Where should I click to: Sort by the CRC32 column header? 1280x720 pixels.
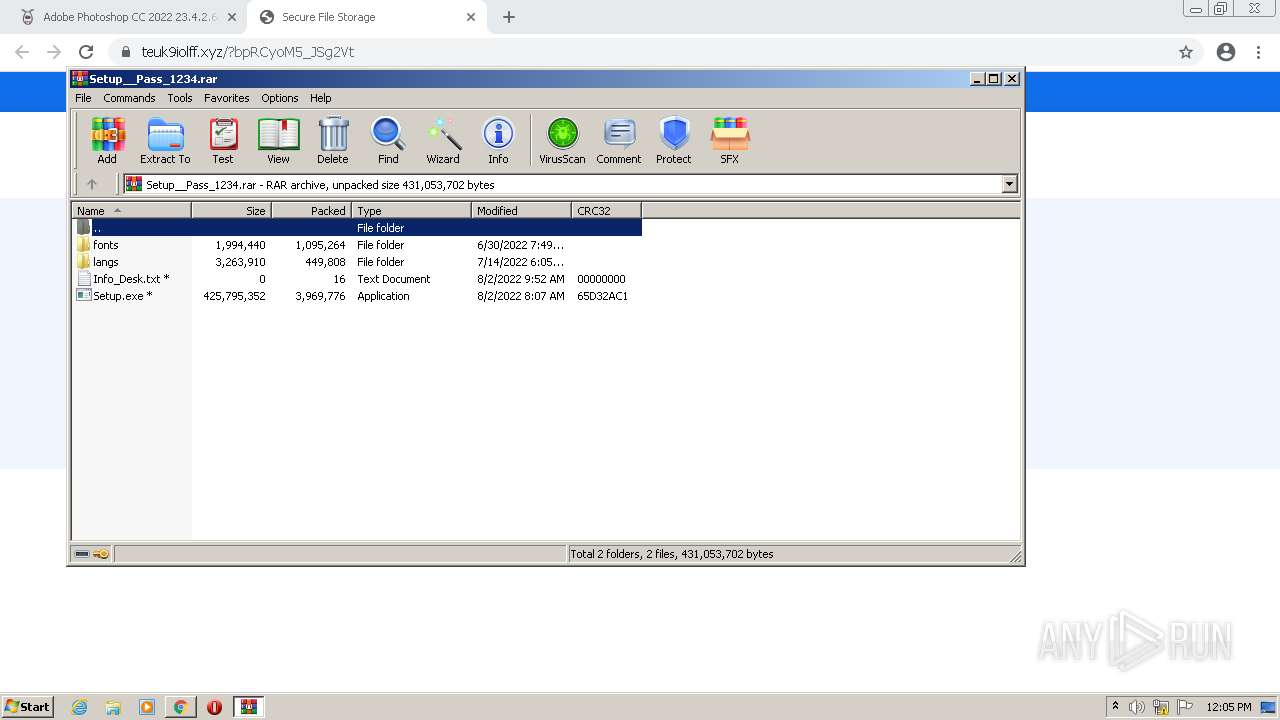(606, 211)
